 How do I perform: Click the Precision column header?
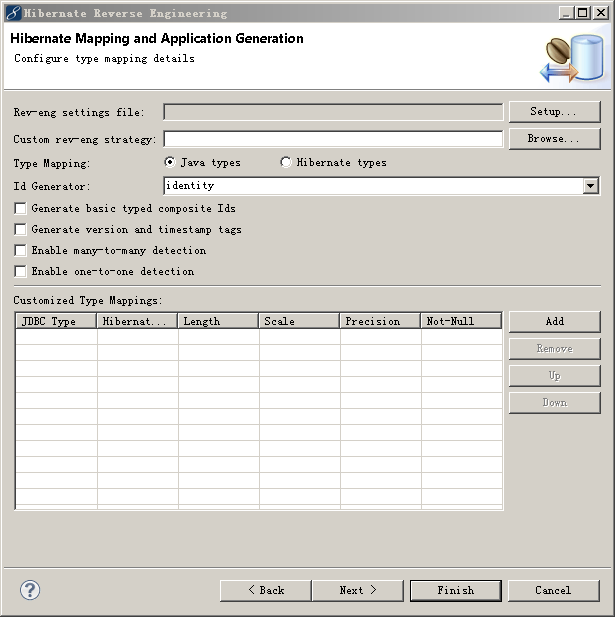pyautogui.click(x=380, y=321)
